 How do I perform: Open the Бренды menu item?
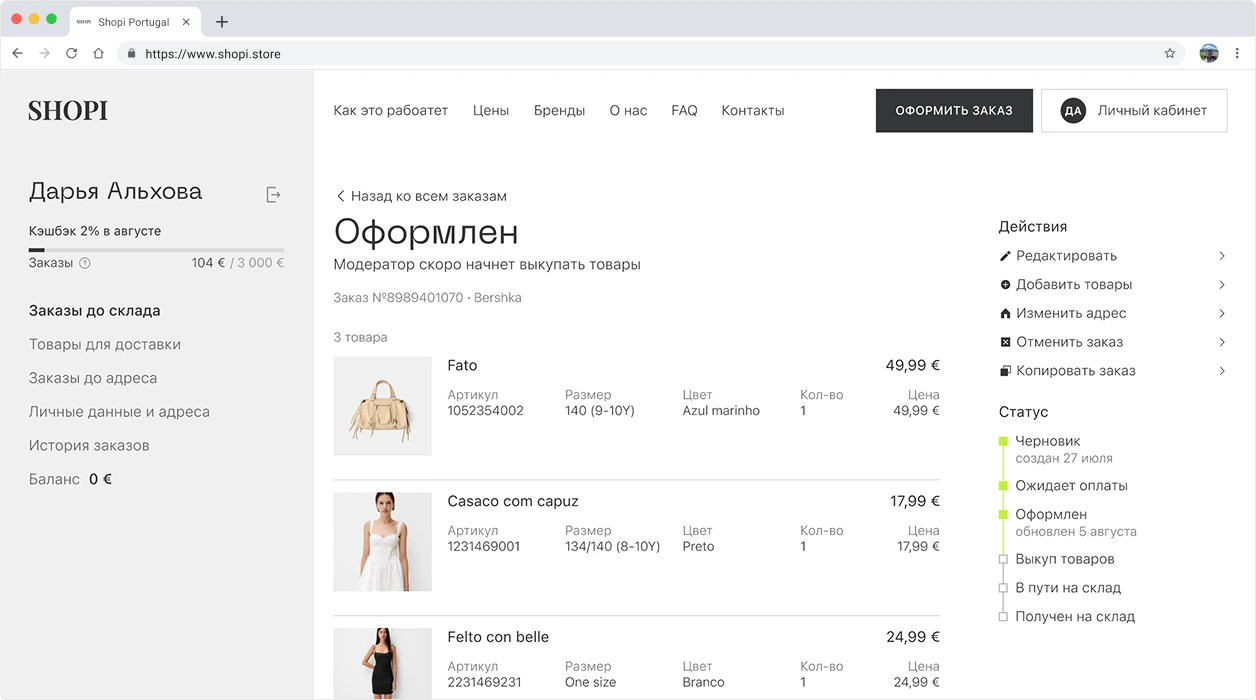[x=559, y=111]
